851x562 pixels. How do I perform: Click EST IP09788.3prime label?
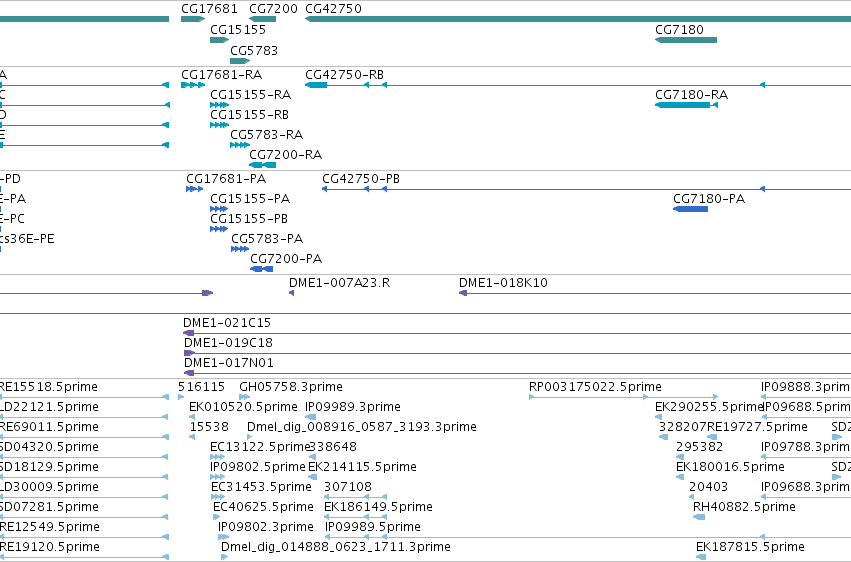pyautogui.click(x=806, y=448)
